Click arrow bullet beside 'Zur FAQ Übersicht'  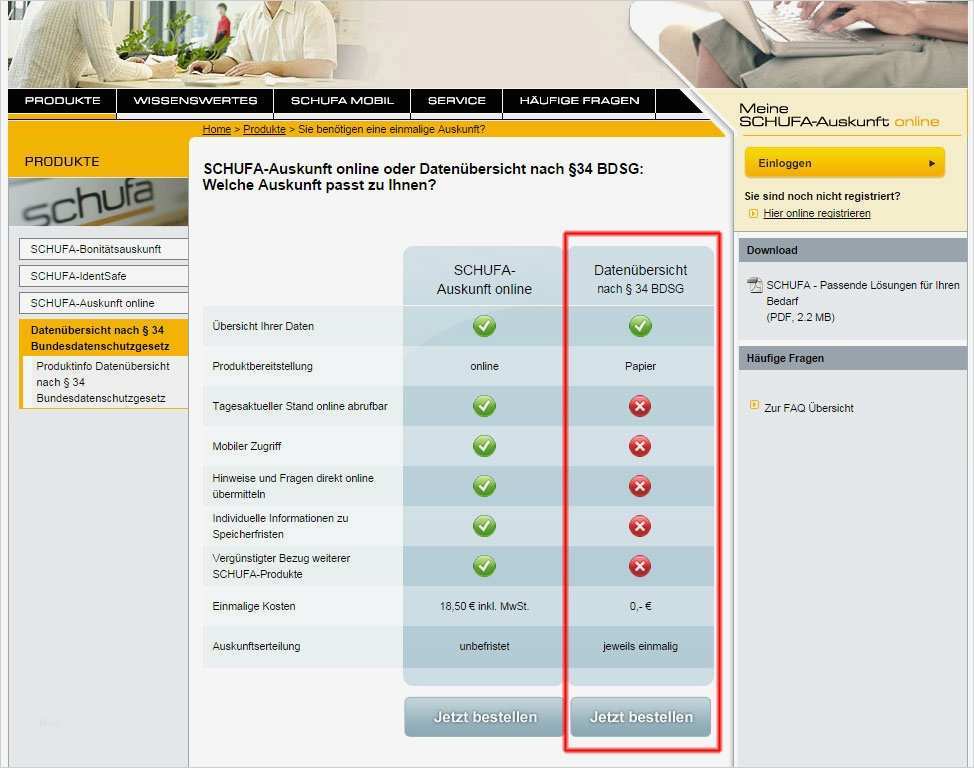pos(754,405)
